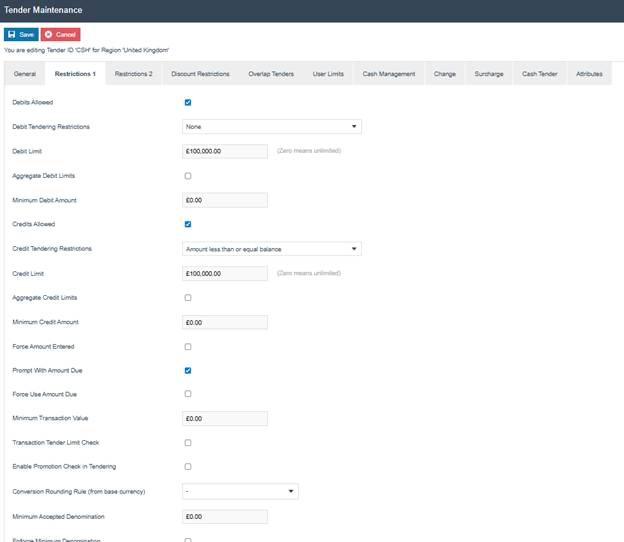624x542 pixels.
Task: Click the Minimum Credit Amount field
Action: tap(225, 322)
